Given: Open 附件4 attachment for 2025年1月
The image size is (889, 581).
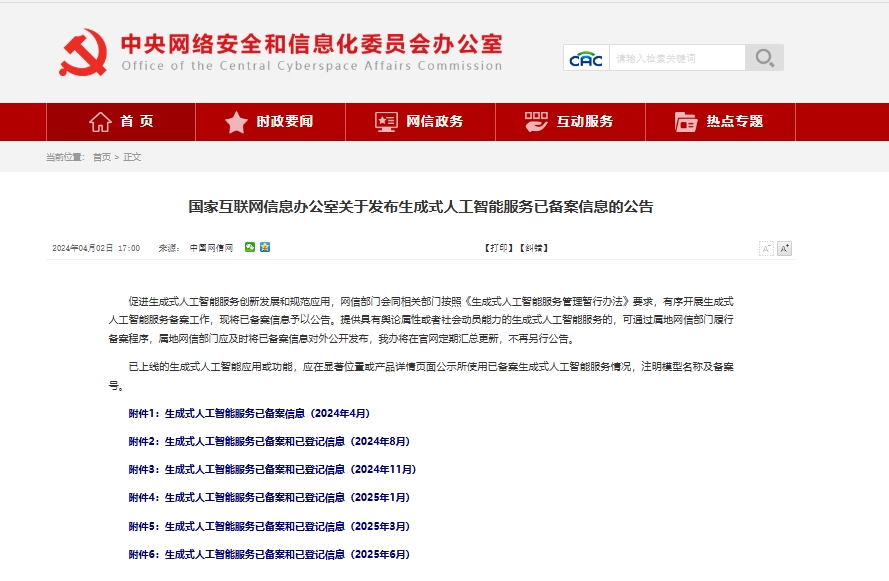Looking at the screenshot, I should 269,497.
